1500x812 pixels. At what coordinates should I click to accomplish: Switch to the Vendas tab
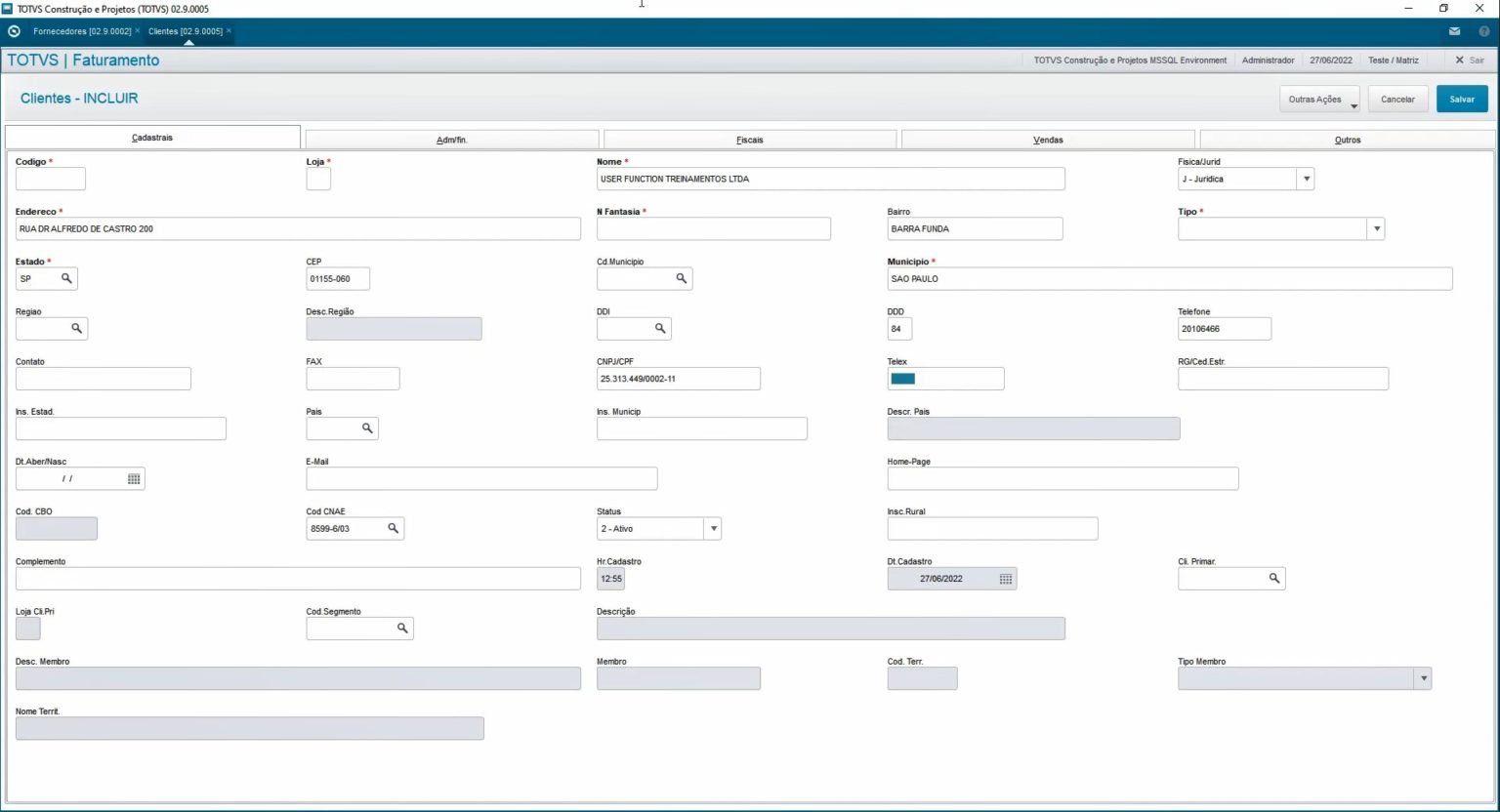tap(1048, 141)
